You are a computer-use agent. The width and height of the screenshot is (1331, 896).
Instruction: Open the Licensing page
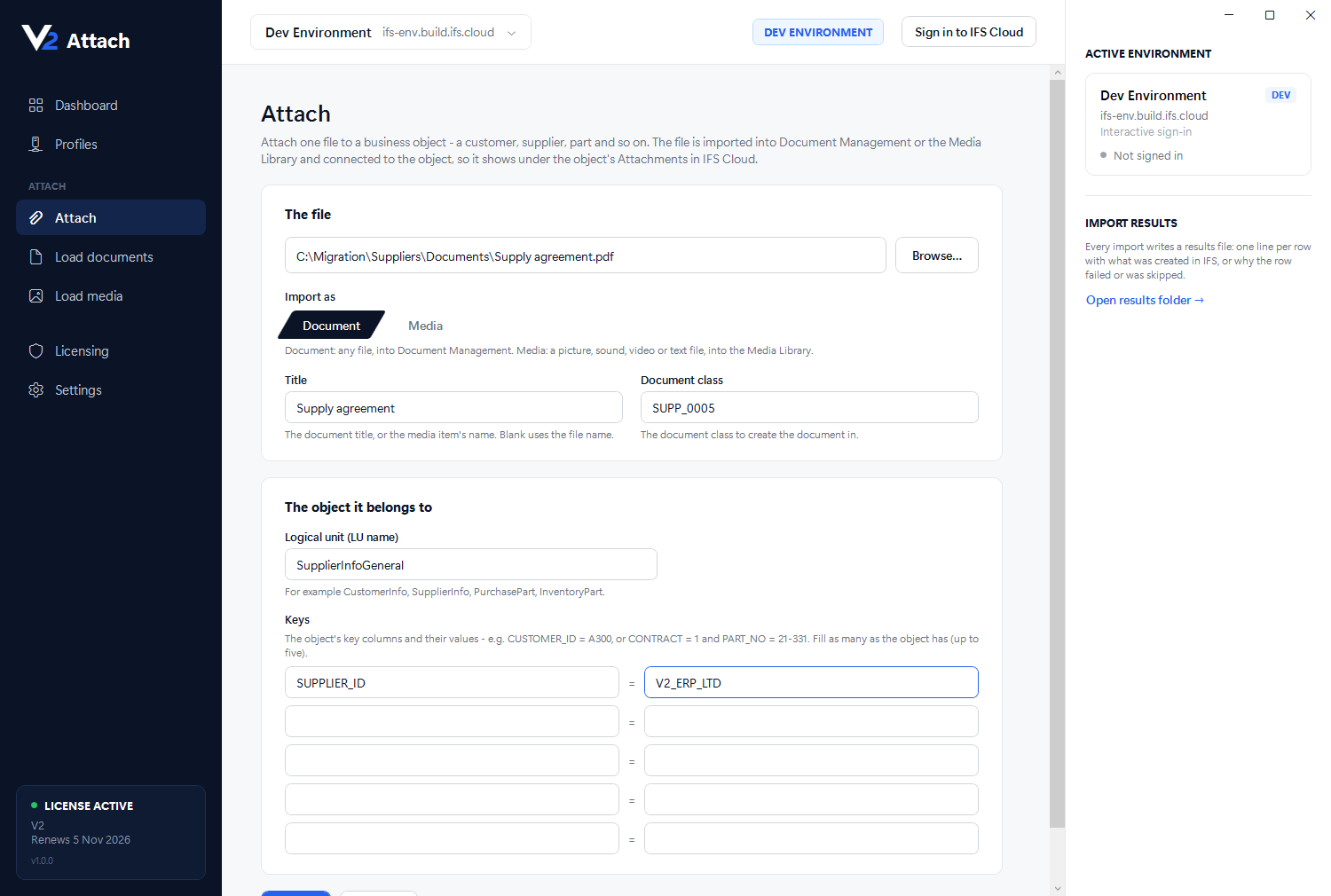(x=111, y=351)
